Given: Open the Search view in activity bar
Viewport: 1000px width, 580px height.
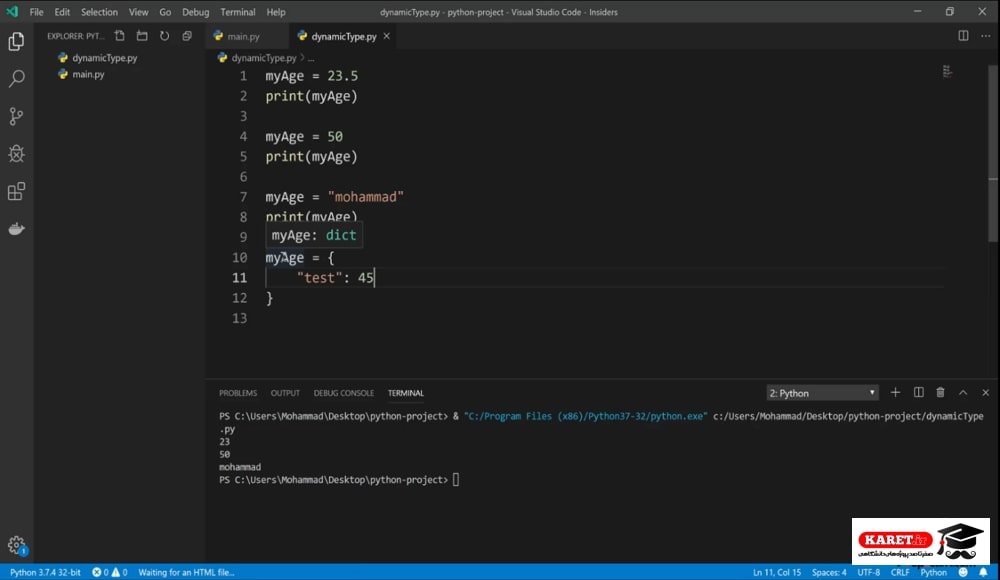Looking at the screenshot, I should pyautogui.click(x=17, y=78).
